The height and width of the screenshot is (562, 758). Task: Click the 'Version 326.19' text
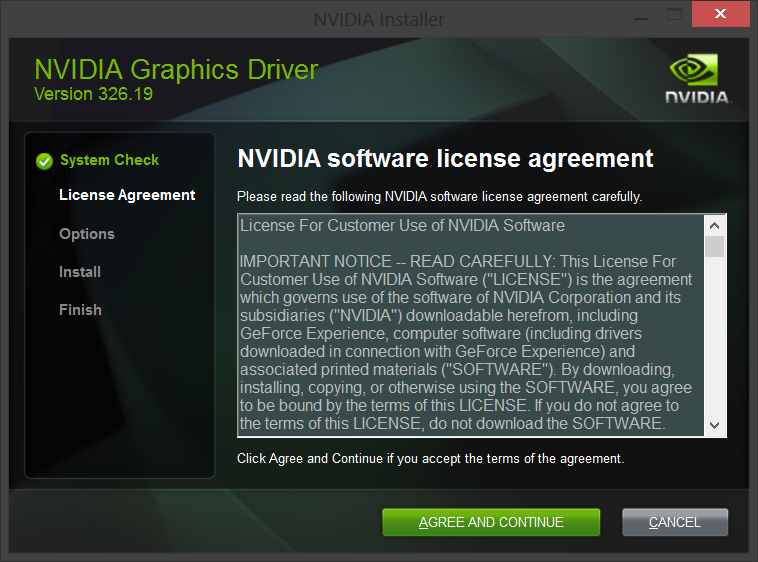[93, 94]
